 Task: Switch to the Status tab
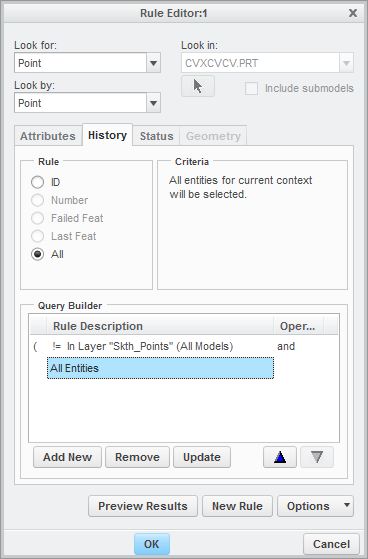156,136
